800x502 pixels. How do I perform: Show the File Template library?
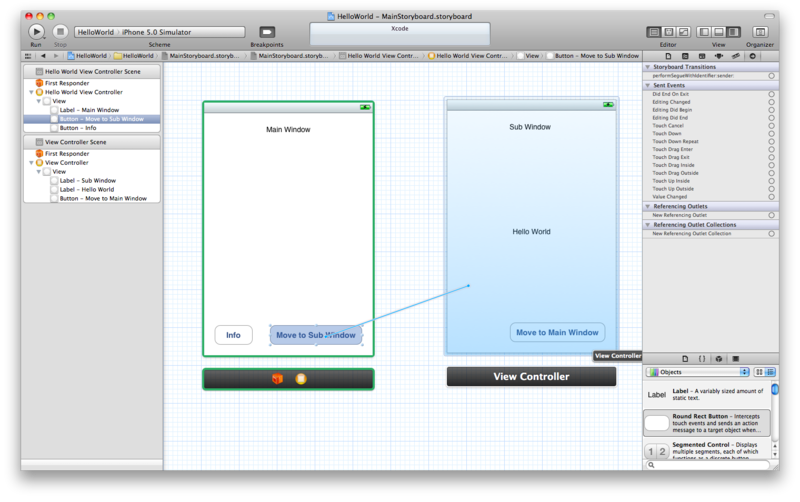(x=685, y=359)
